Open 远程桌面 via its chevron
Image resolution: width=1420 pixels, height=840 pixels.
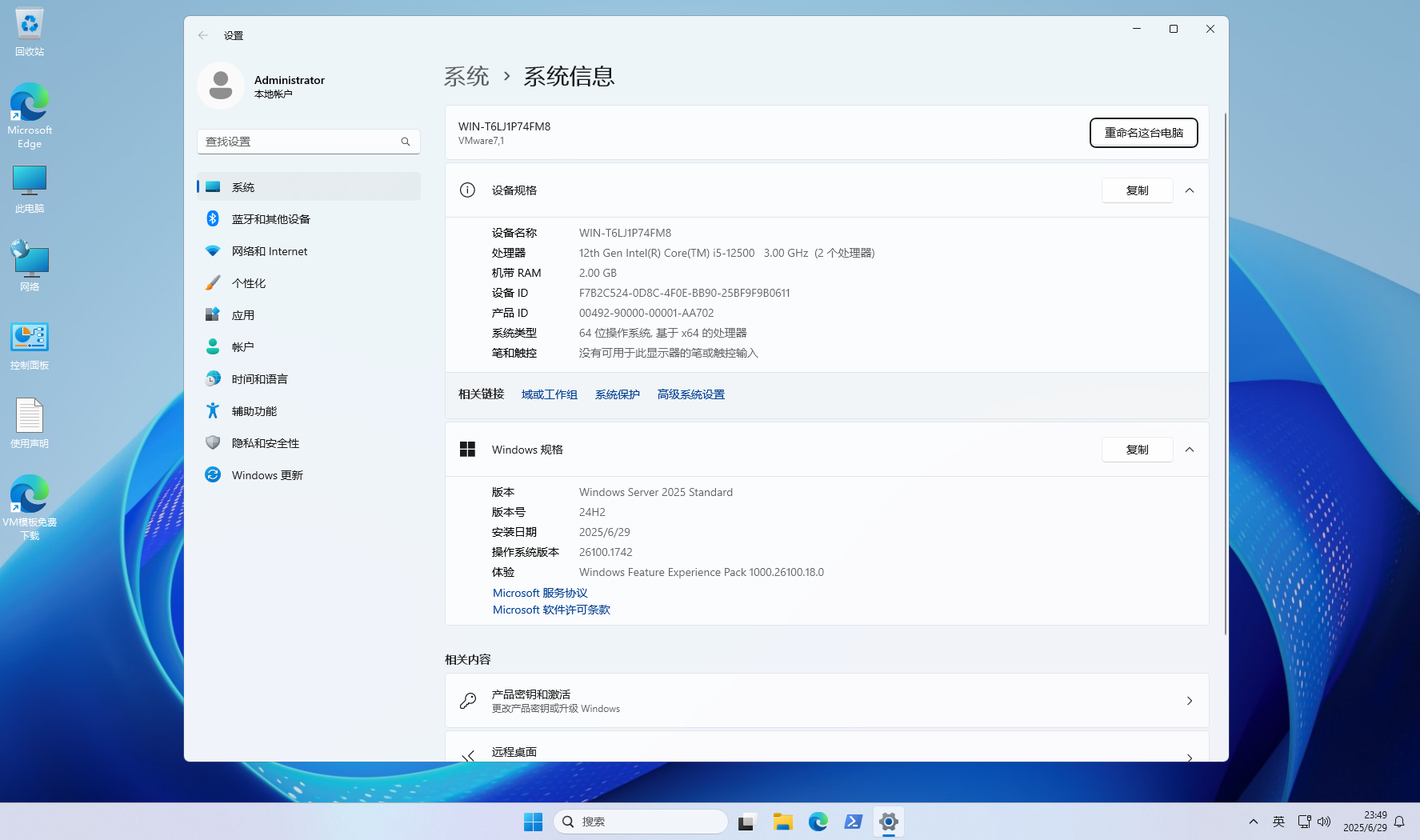1190,758
